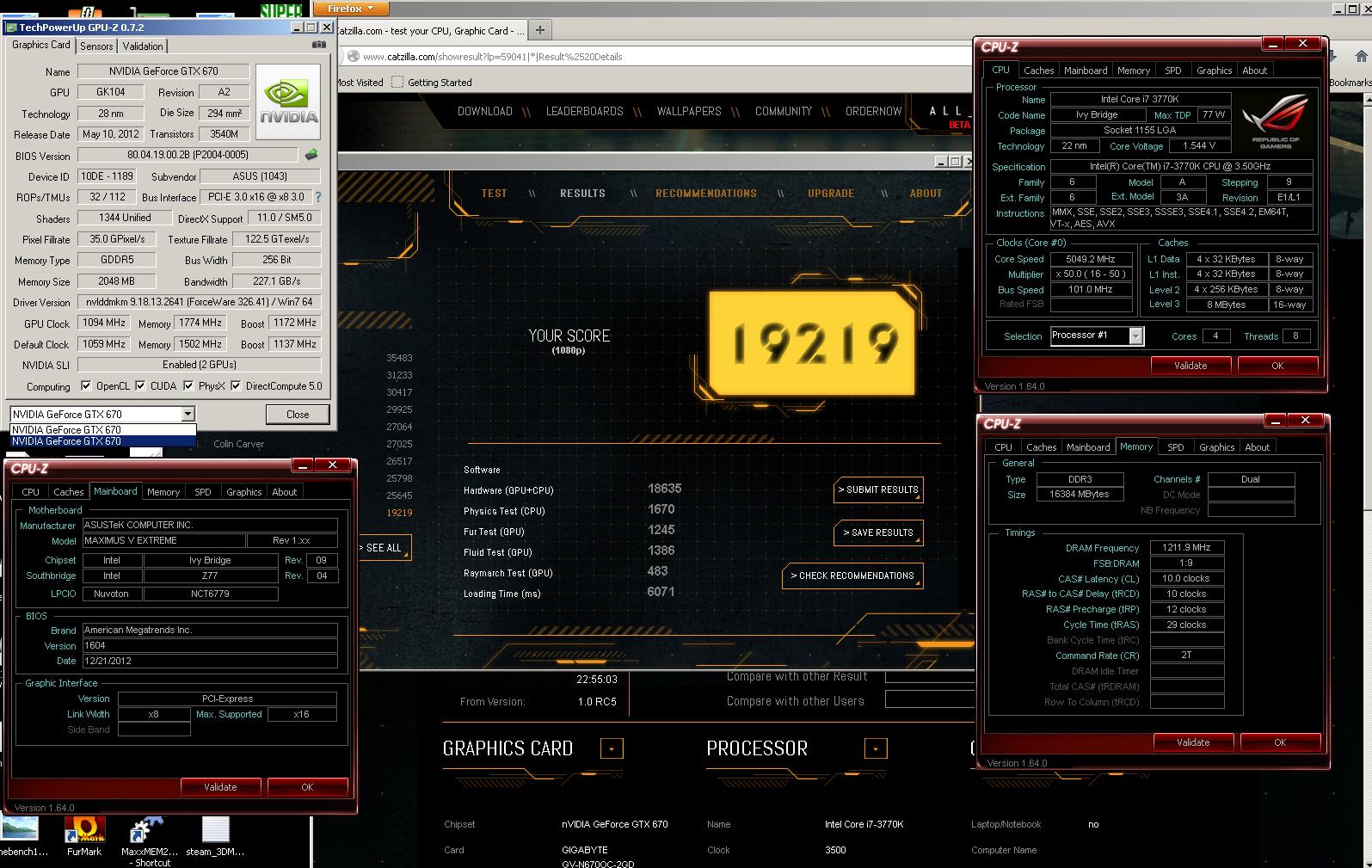This screenshot has width=1372, height=868.
Task: Click the site identity globe icon
Action: pos(353,57)
